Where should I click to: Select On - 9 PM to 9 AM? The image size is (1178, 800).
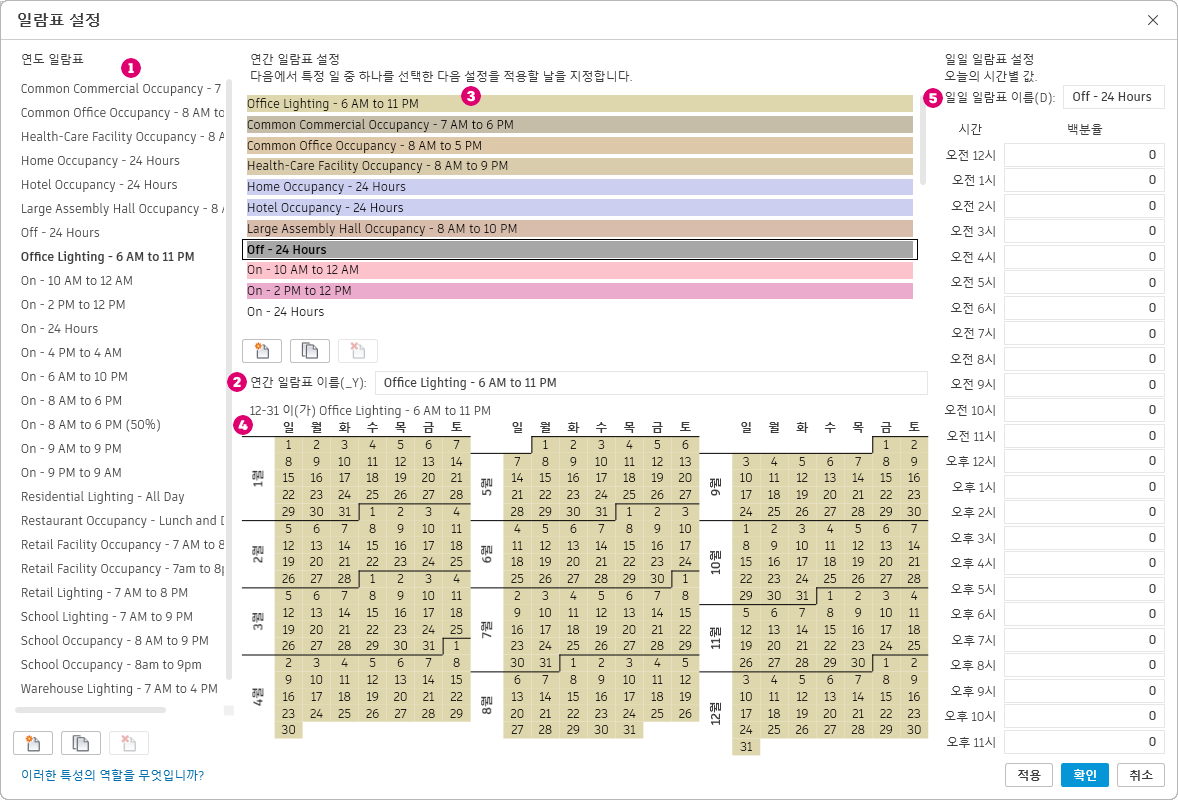71,473
